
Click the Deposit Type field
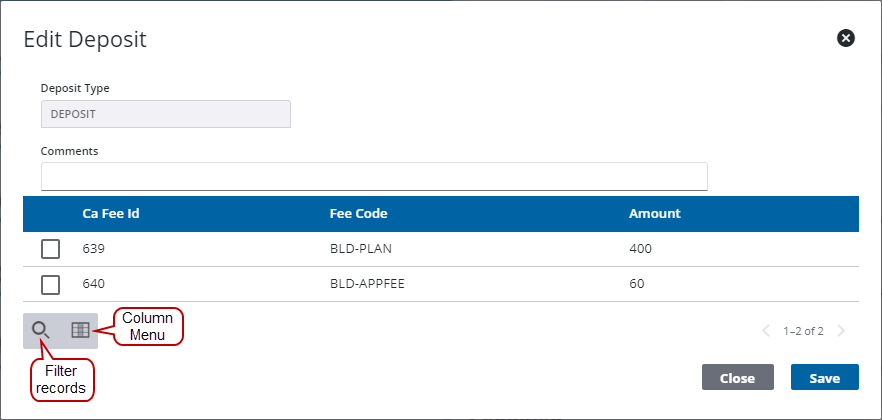pyautogui.click(x=165, y=114)
